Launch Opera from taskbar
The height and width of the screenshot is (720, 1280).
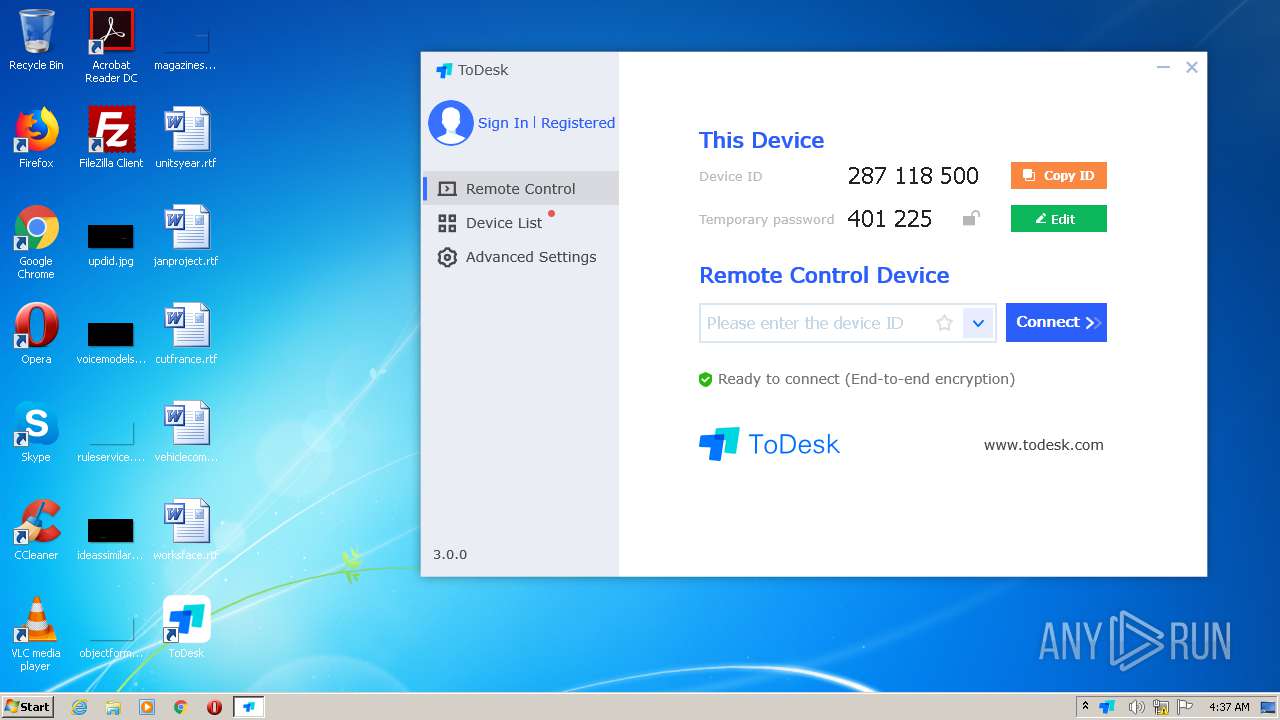(214, 707)
